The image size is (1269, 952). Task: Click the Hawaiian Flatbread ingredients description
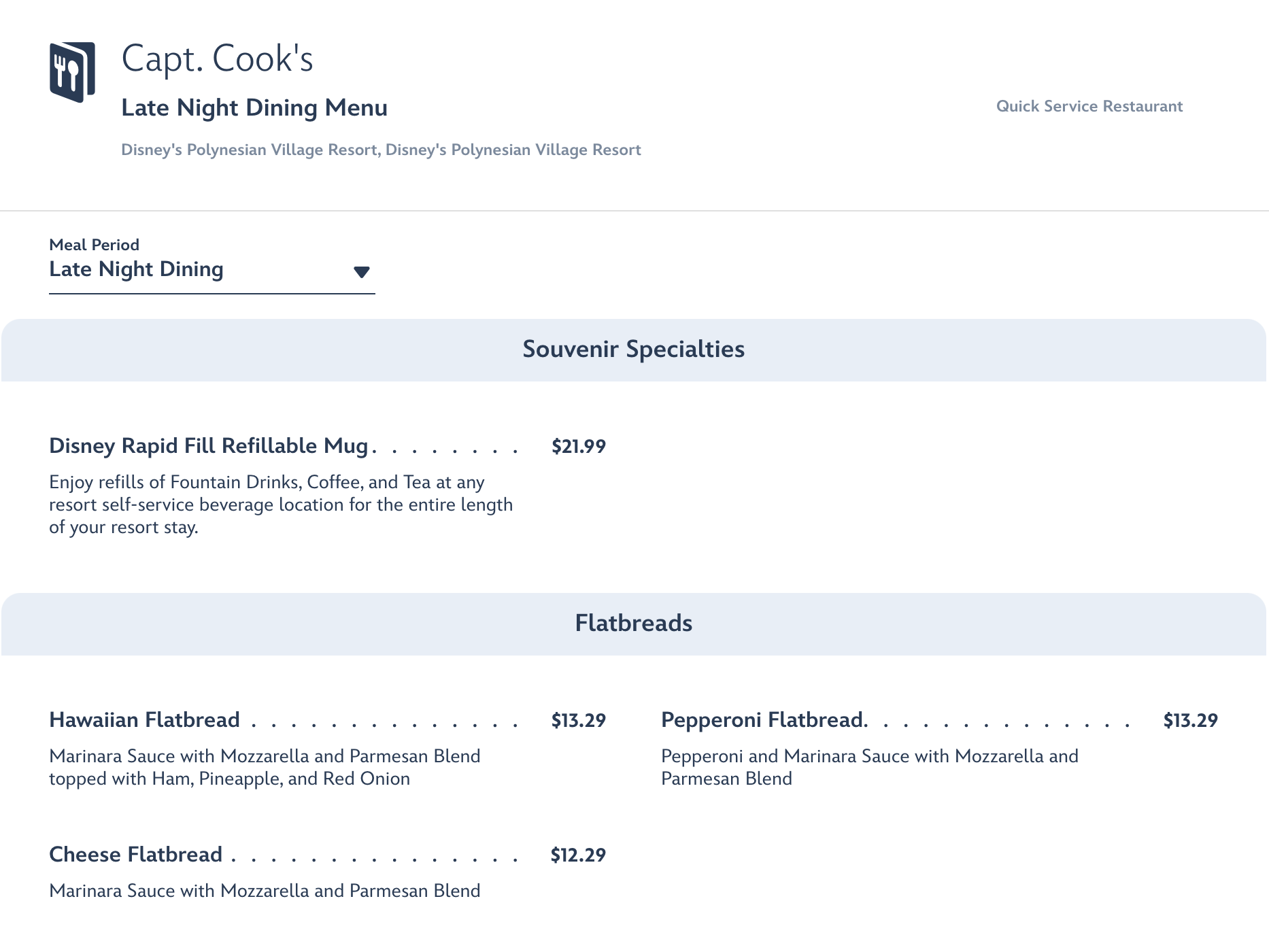[265, 767]
